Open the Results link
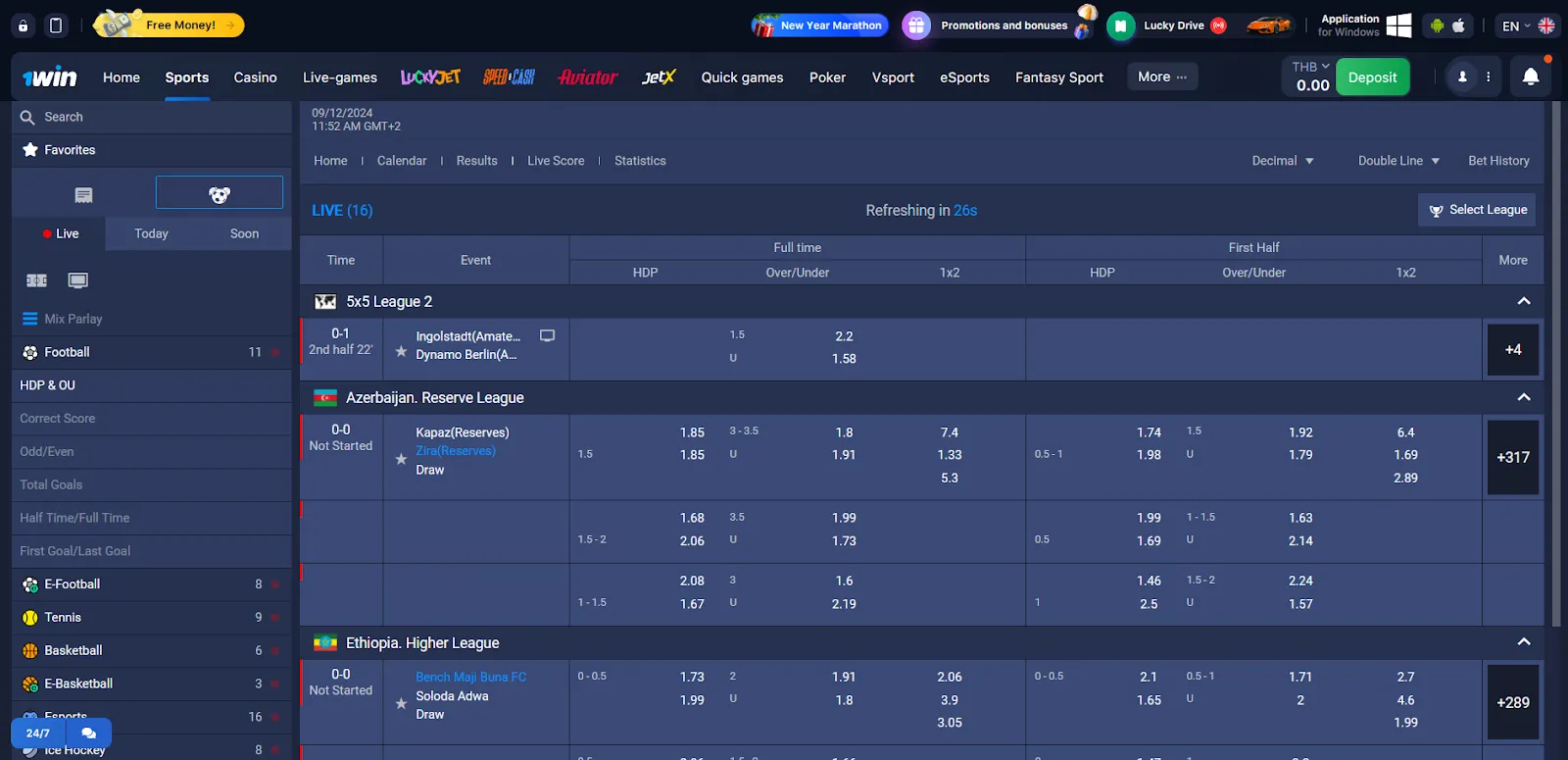The image size is (1568, 760). (476, 161)
